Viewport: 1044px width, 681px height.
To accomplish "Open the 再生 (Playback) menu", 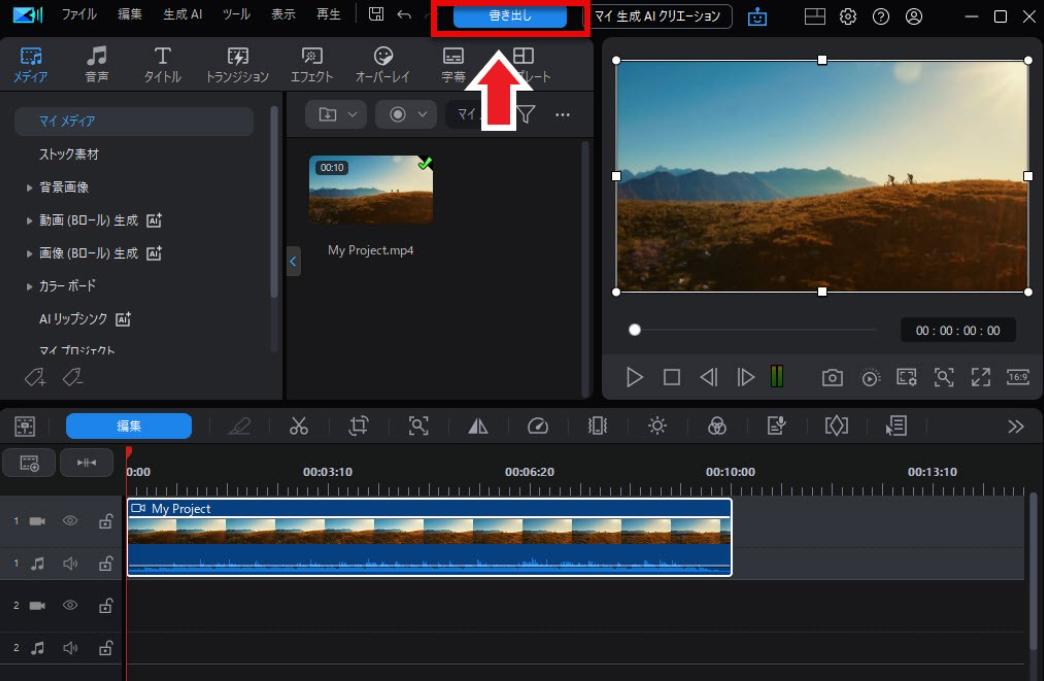I will click(328, 15).
